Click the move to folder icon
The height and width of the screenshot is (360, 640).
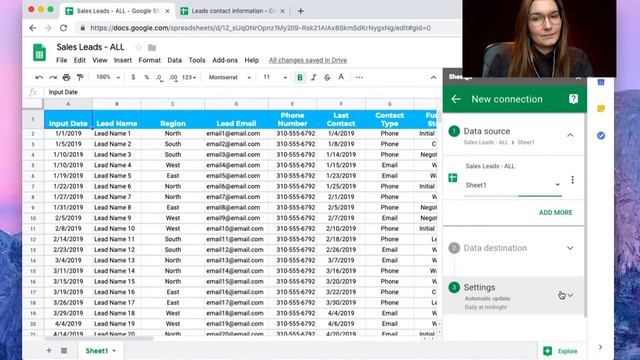pyautogui.click(x=152, y=47)
